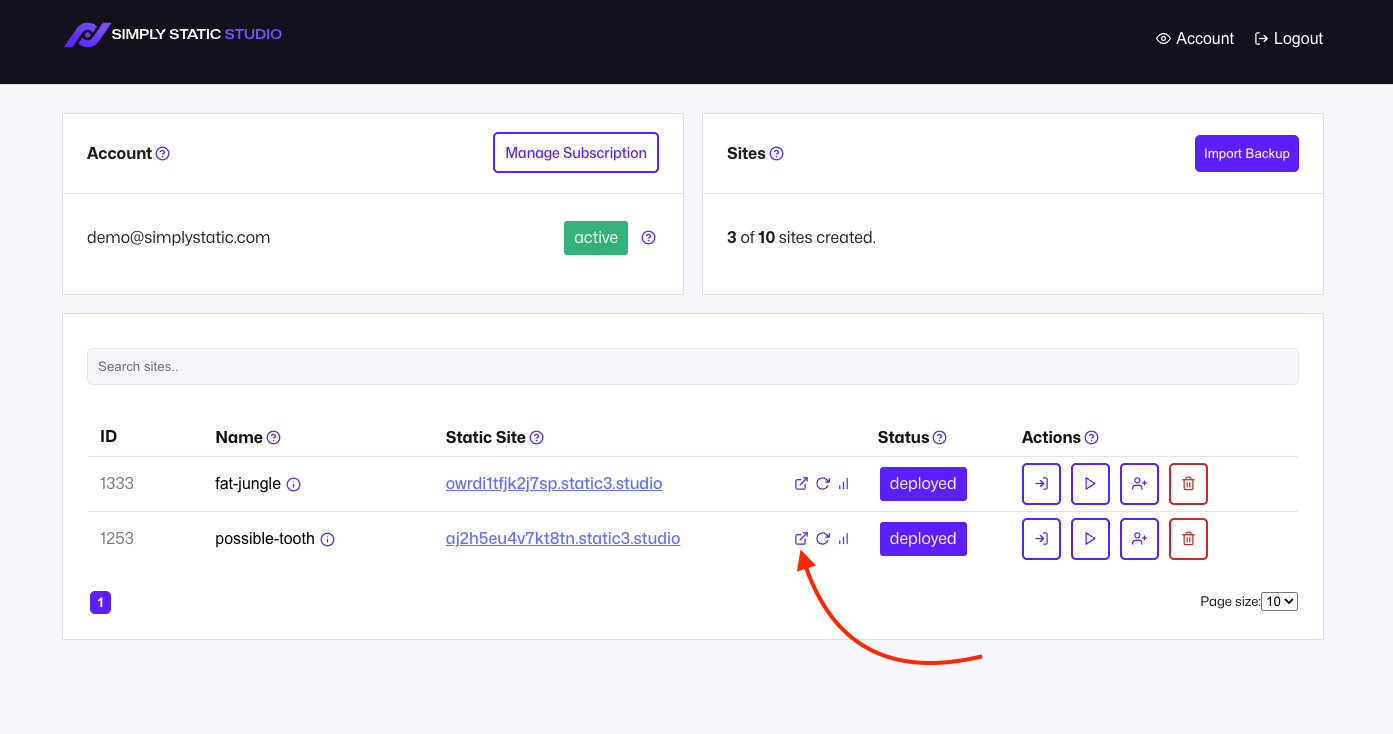Open the Account page in header

1195,39
